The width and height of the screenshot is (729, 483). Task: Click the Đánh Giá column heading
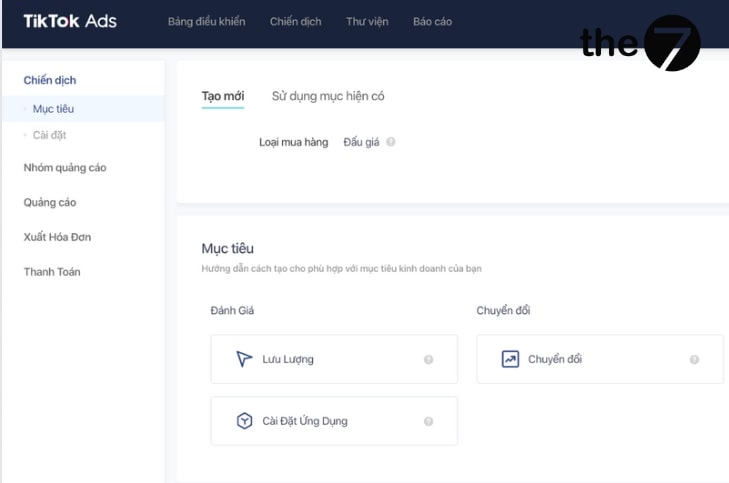tap(232, 310)
